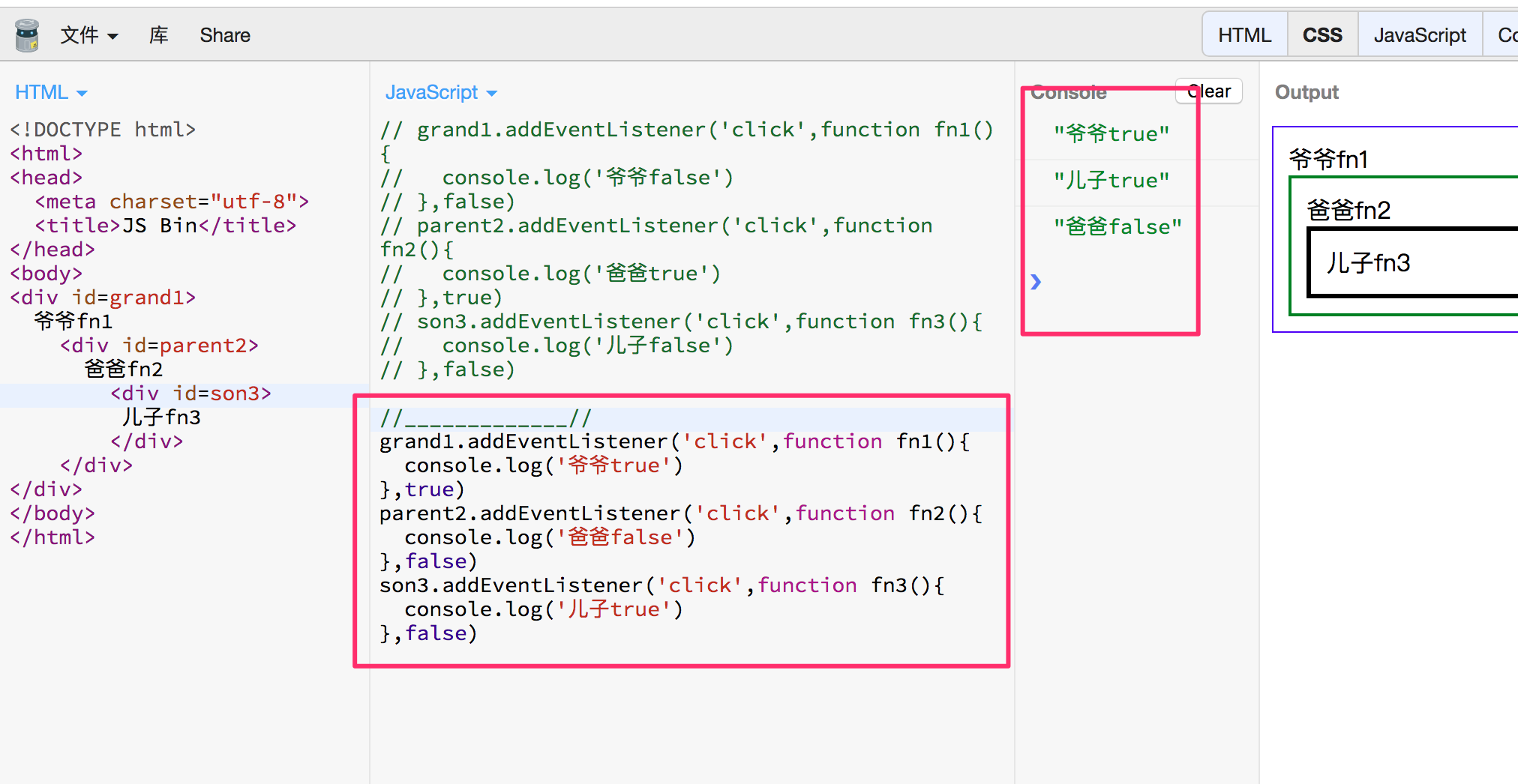Viewport: 1518px width, 784px height.
Task: Click the "爷爷true" console log entry
Action: 1111,134
